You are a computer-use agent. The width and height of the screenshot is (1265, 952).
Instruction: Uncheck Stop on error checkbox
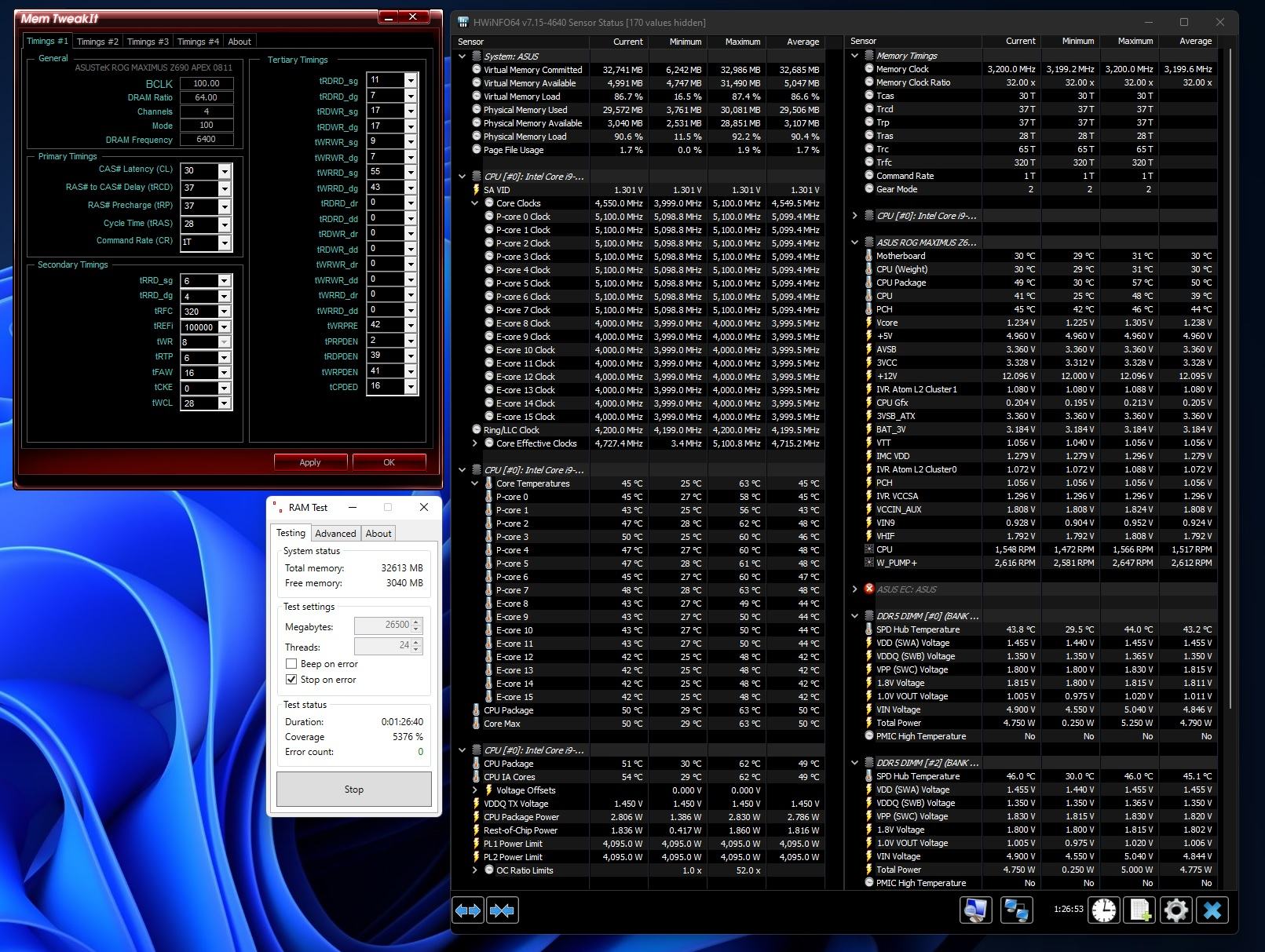(291, 680)
